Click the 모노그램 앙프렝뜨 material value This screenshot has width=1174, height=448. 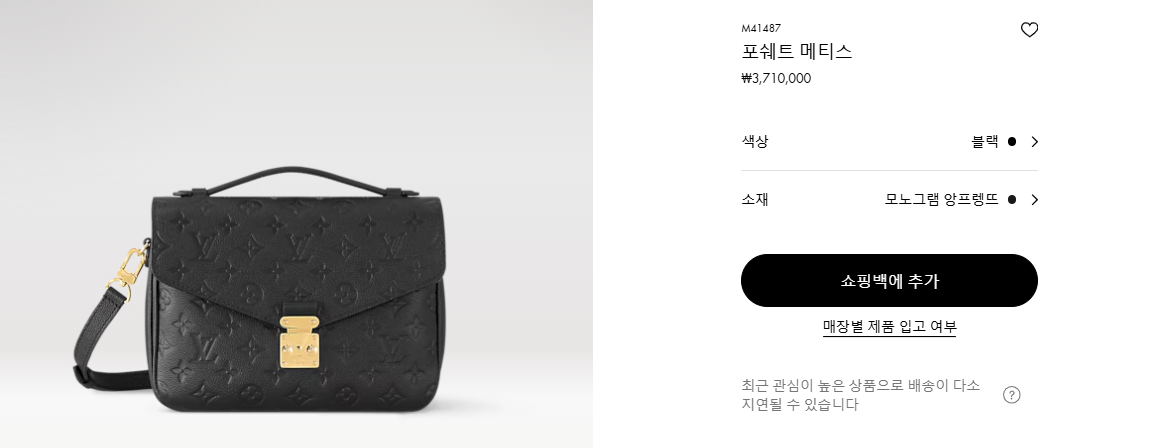tap(941, 199)
